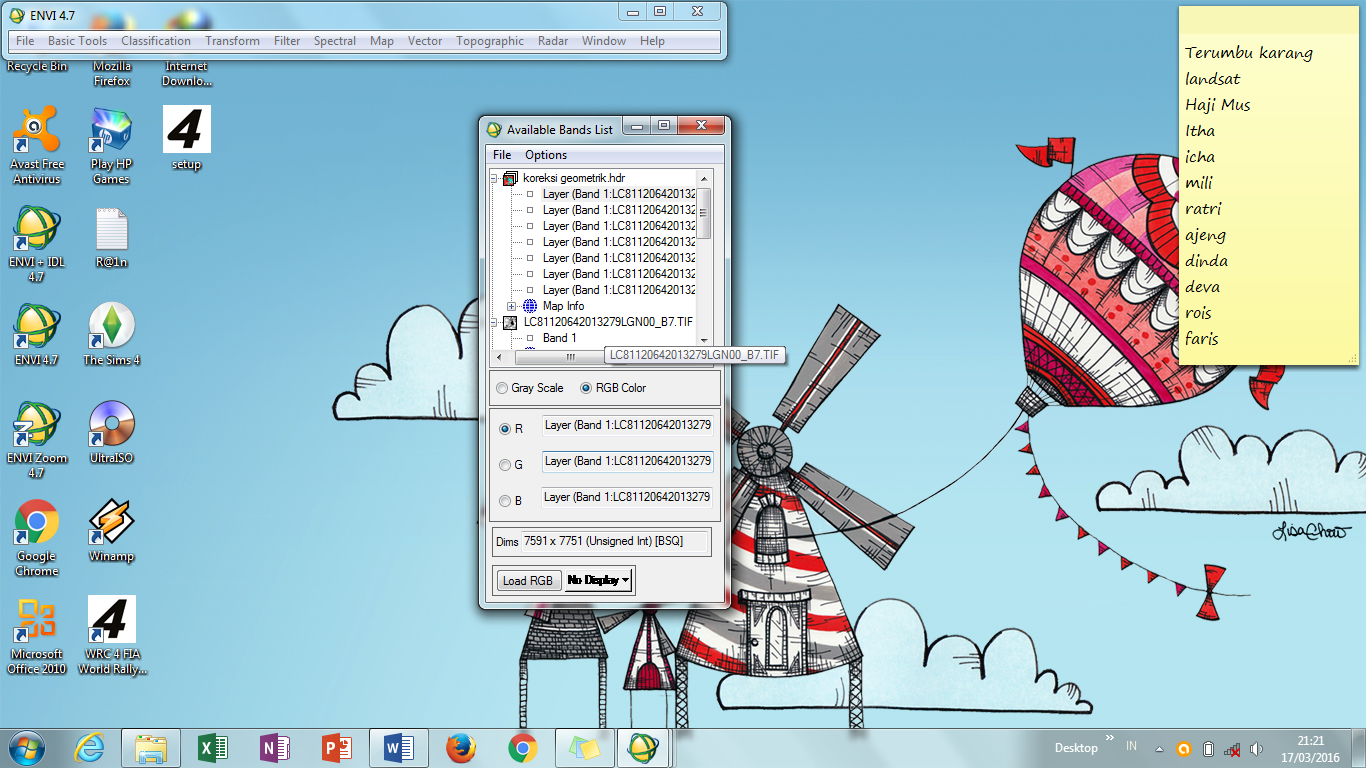Launch OneNote from the taskbar
This screenshot has height=768, width=1366.
point(275,748)
